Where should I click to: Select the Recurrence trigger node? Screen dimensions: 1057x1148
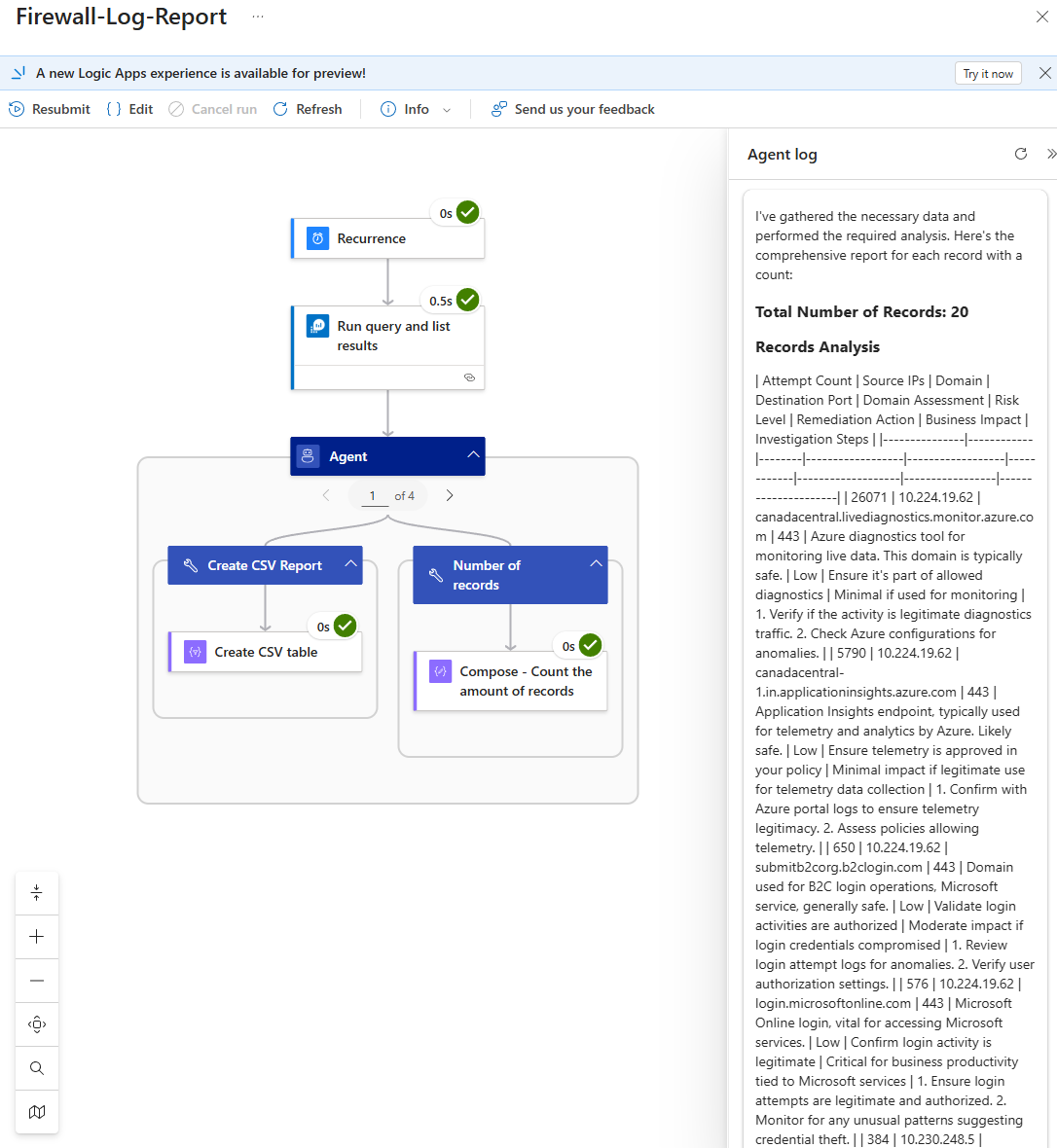387,238
